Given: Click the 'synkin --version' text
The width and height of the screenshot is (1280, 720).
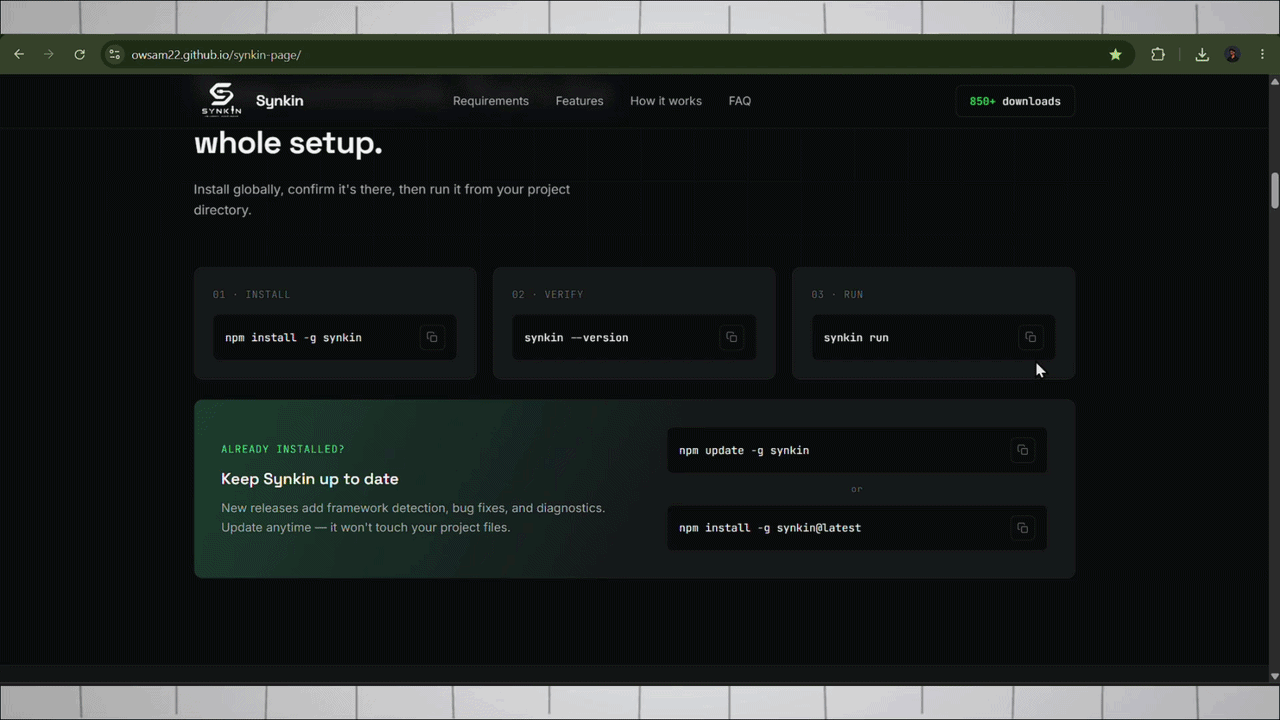Looking at the screenshot, I should (x=576, y=338).
